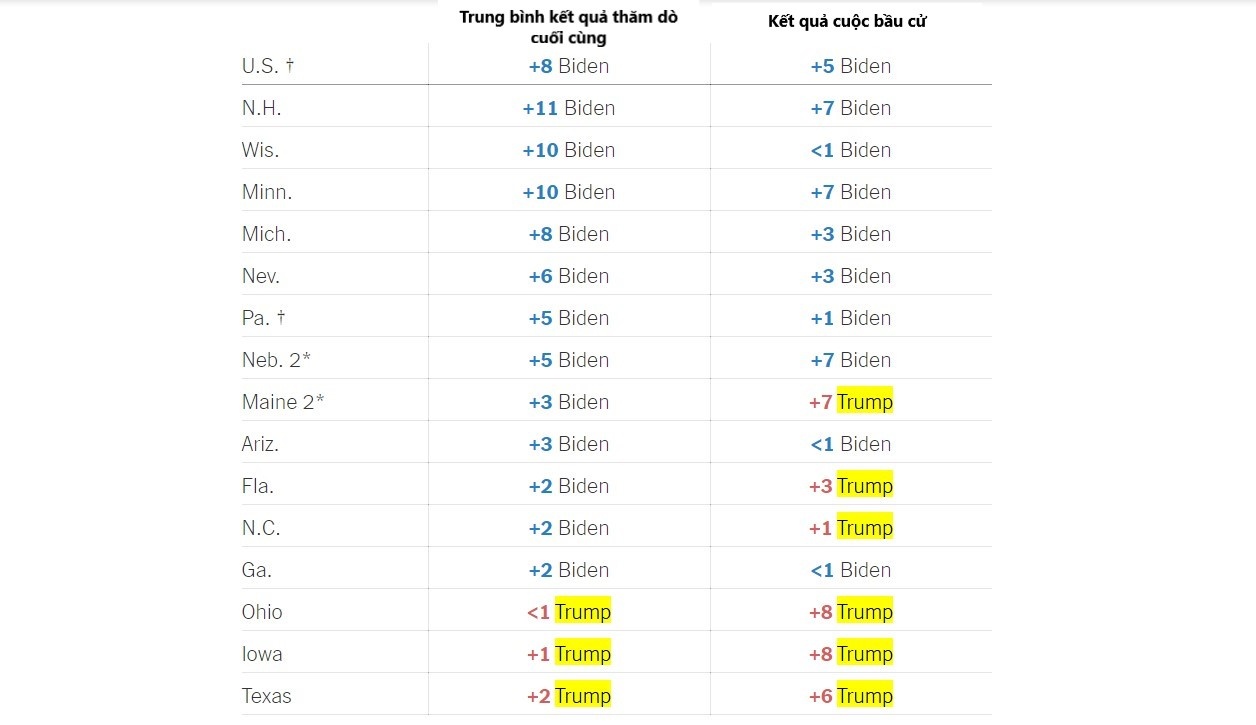The height and width of the screenshot is (725, 1256).
Task: Select the Maine 2* row label
Action: 283,402
